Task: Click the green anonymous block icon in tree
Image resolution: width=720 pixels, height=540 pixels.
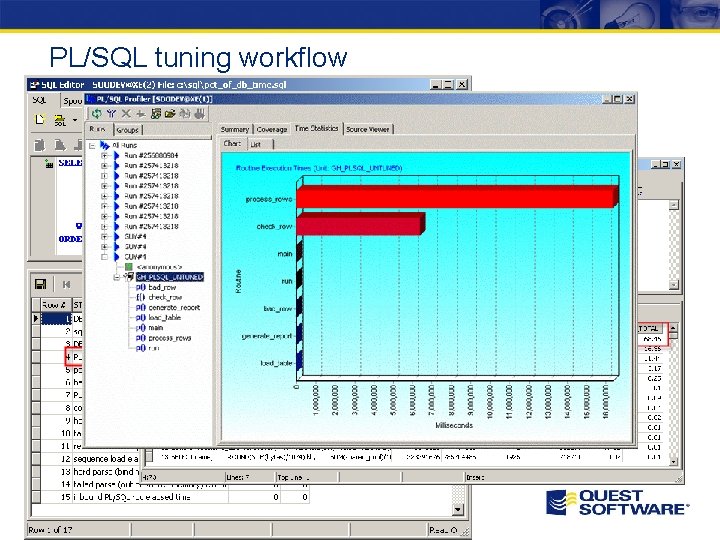Action: 129,267
